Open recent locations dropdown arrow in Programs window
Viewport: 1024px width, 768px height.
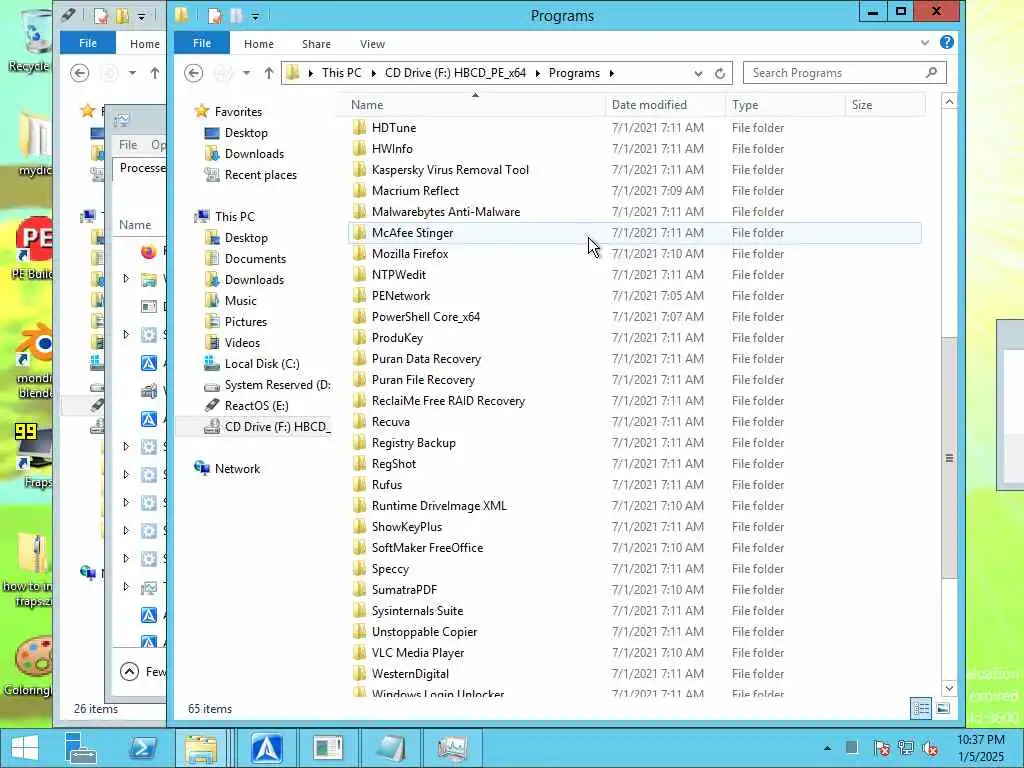click(246, 73)
